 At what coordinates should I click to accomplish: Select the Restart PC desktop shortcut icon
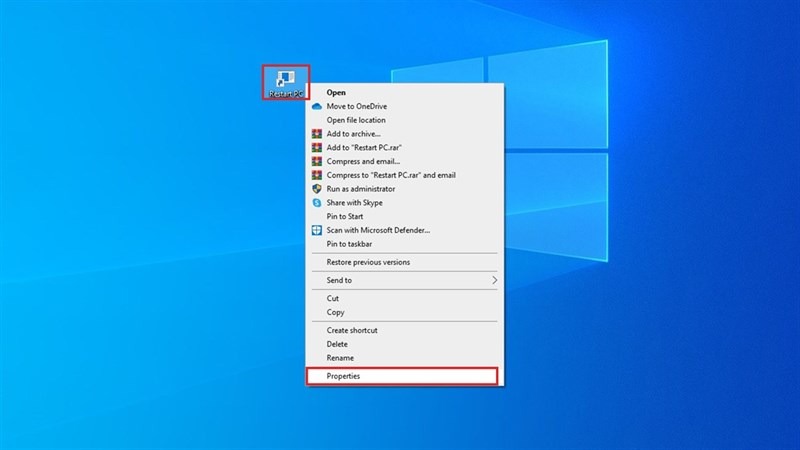(286, 82)
